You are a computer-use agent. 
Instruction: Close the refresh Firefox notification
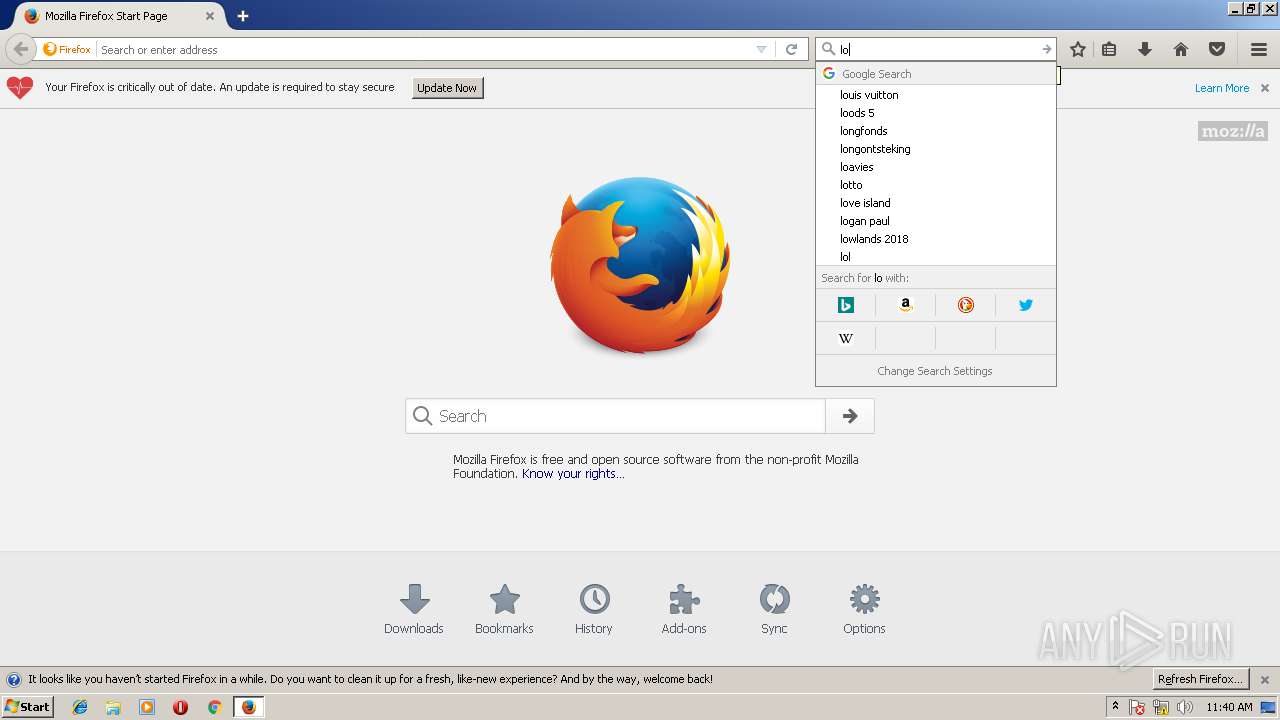1265,679
